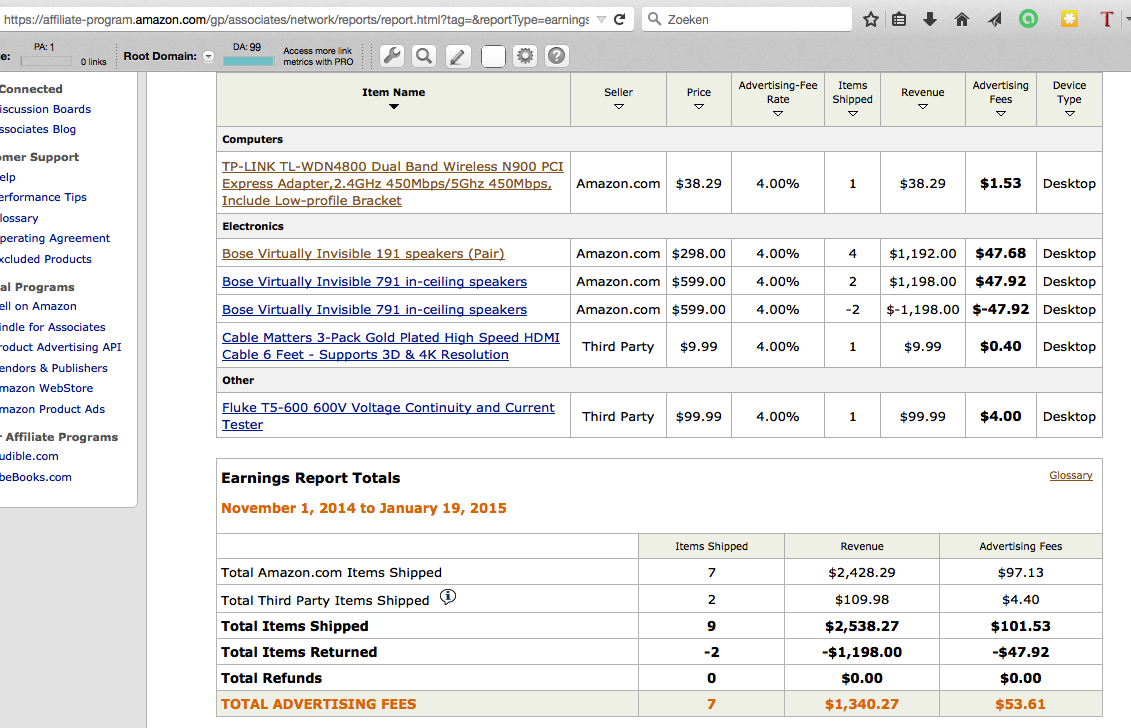Sort by Advertising Fees column arrow
The image size is (1131, 728).
click(1000, 114)
